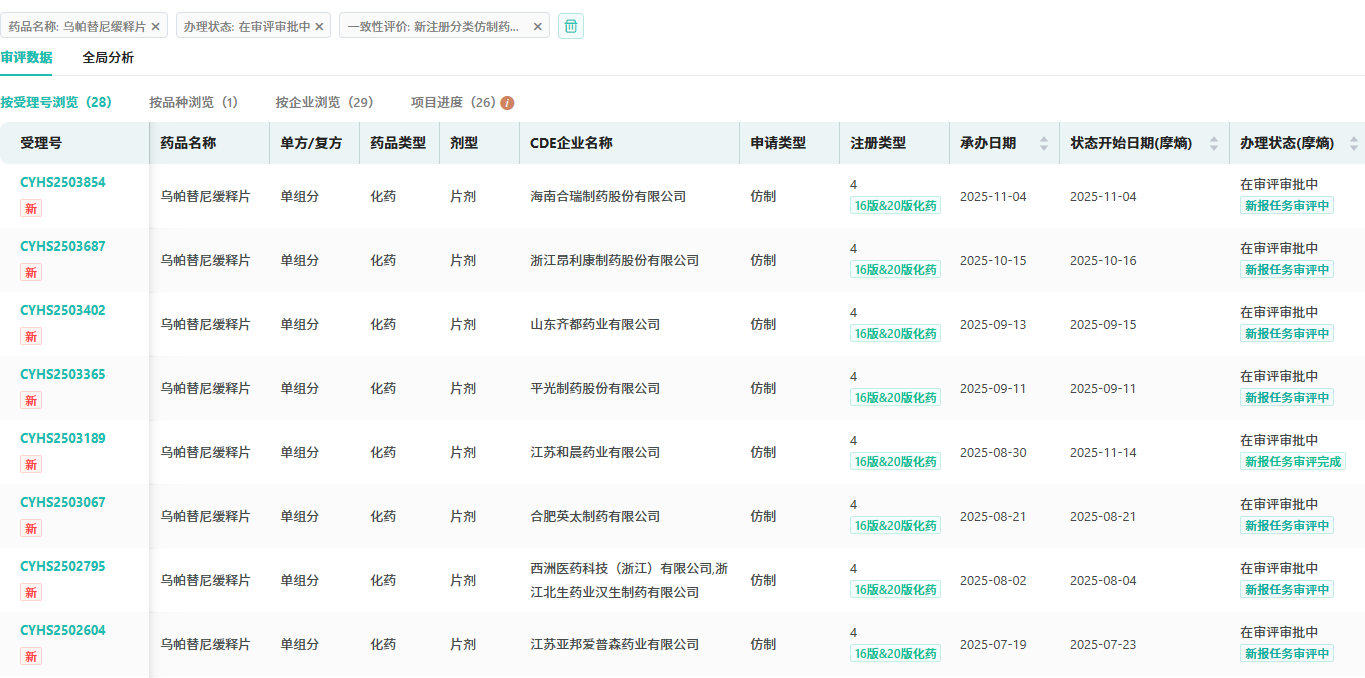Sort by 承办日期 column arrows
This screenshot has width=1365, height=678.
(1044, 143)
